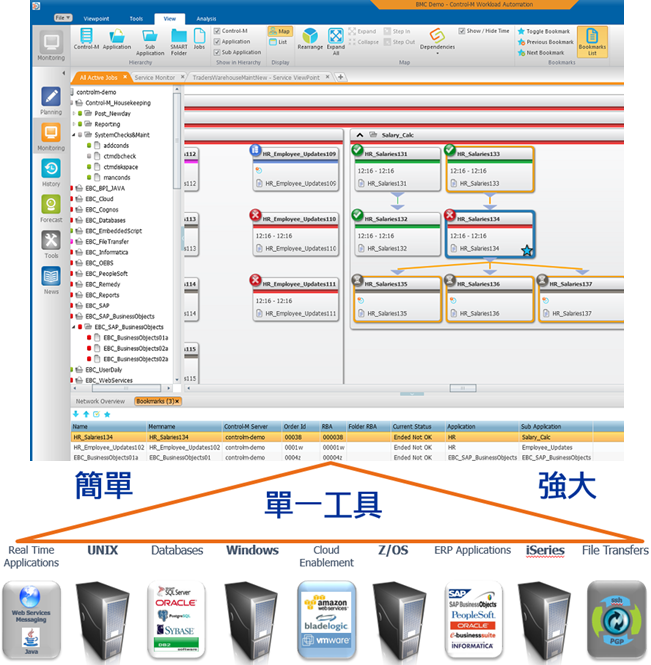The image size is (651, 665).
Task: Select HR_Employee_Updates110 job node
Action: coord(296,234)
